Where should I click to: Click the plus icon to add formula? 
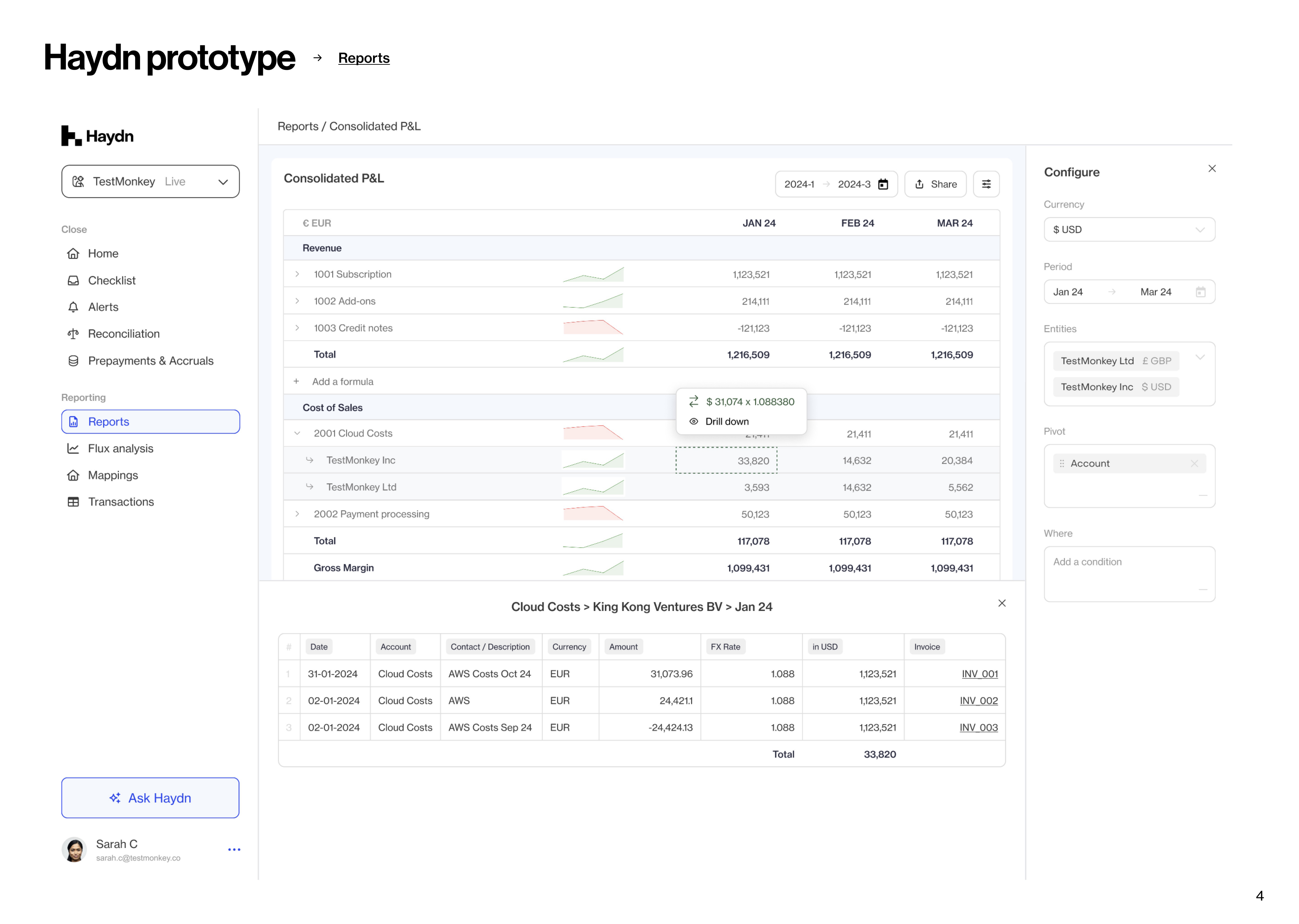point(296,381)
